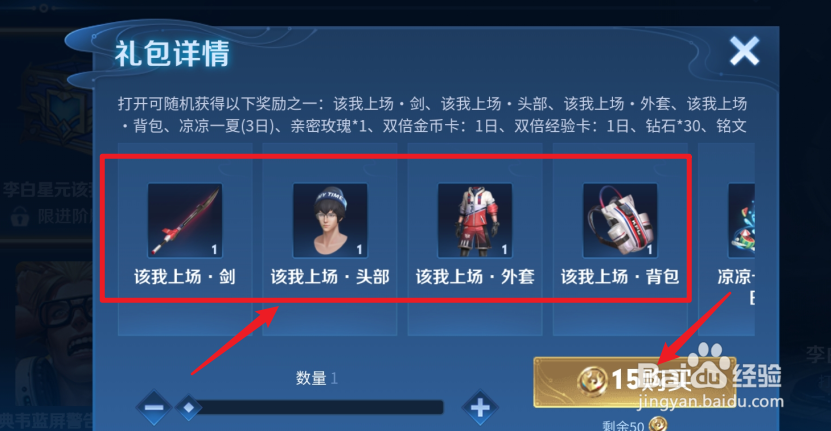Screen dimensions: 831x431
Task: Increase quantity with the plus button
Action: tap(480, 407)
